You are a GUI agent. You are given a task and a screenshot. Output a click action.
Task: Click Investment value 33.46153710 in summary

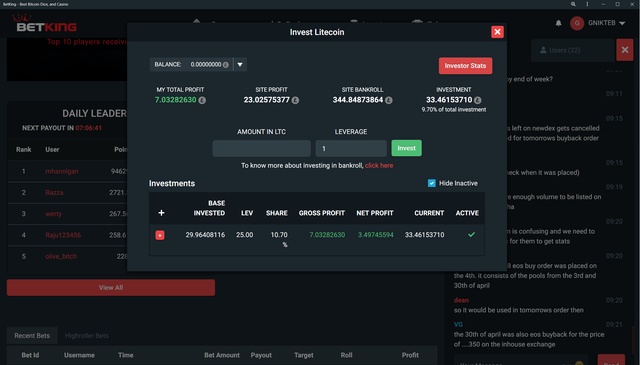pyautogui.click(x=449, y=100)
